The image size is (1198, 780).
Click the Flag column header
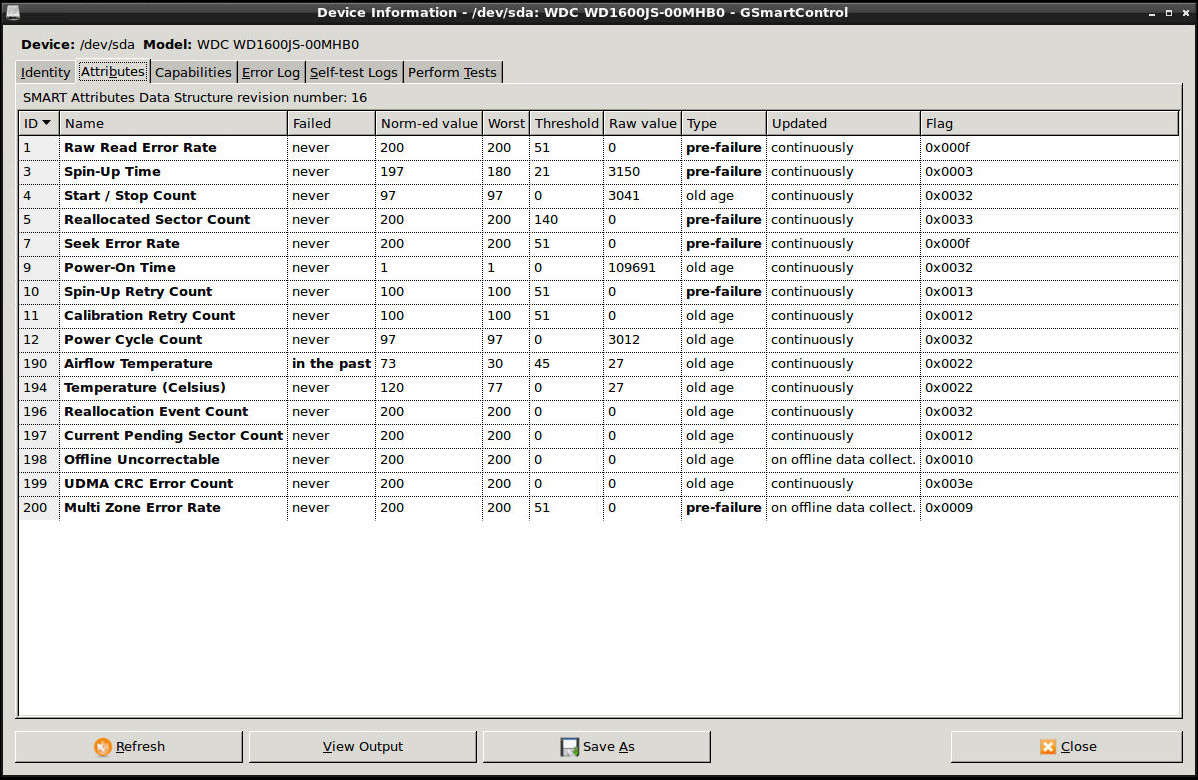[x=1048, y=123]
